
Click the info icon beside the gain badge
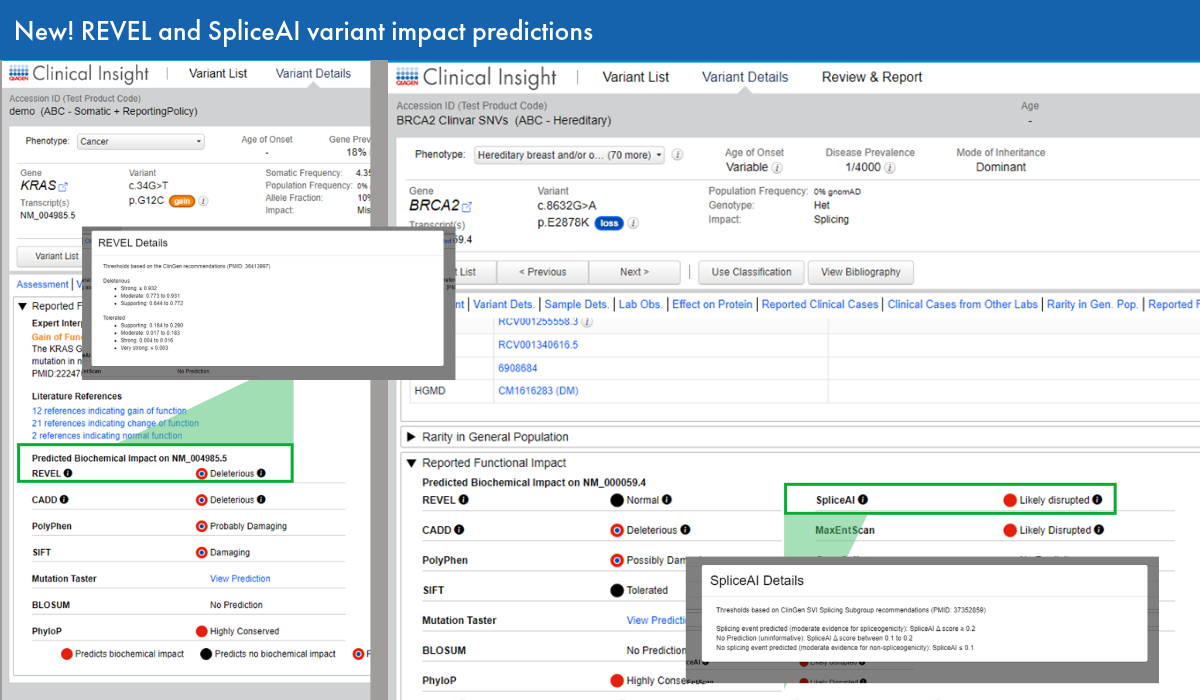tap(203, 201)
